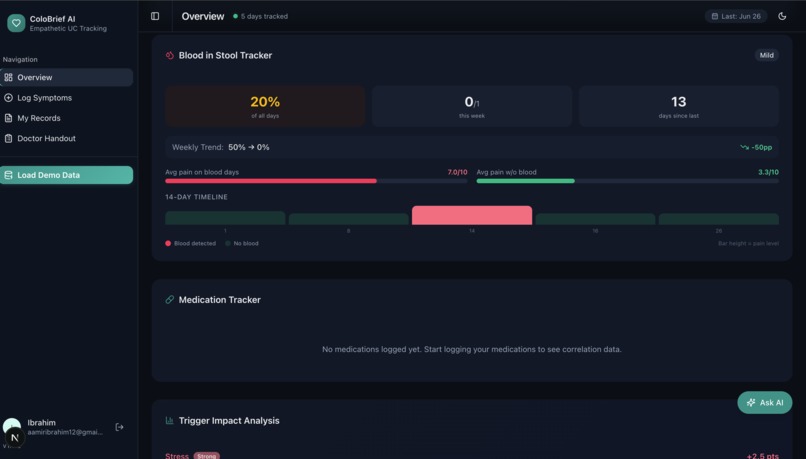Click the Next.js N badge icon
This screenshot has width=806, height=459.
click(14, 437)
